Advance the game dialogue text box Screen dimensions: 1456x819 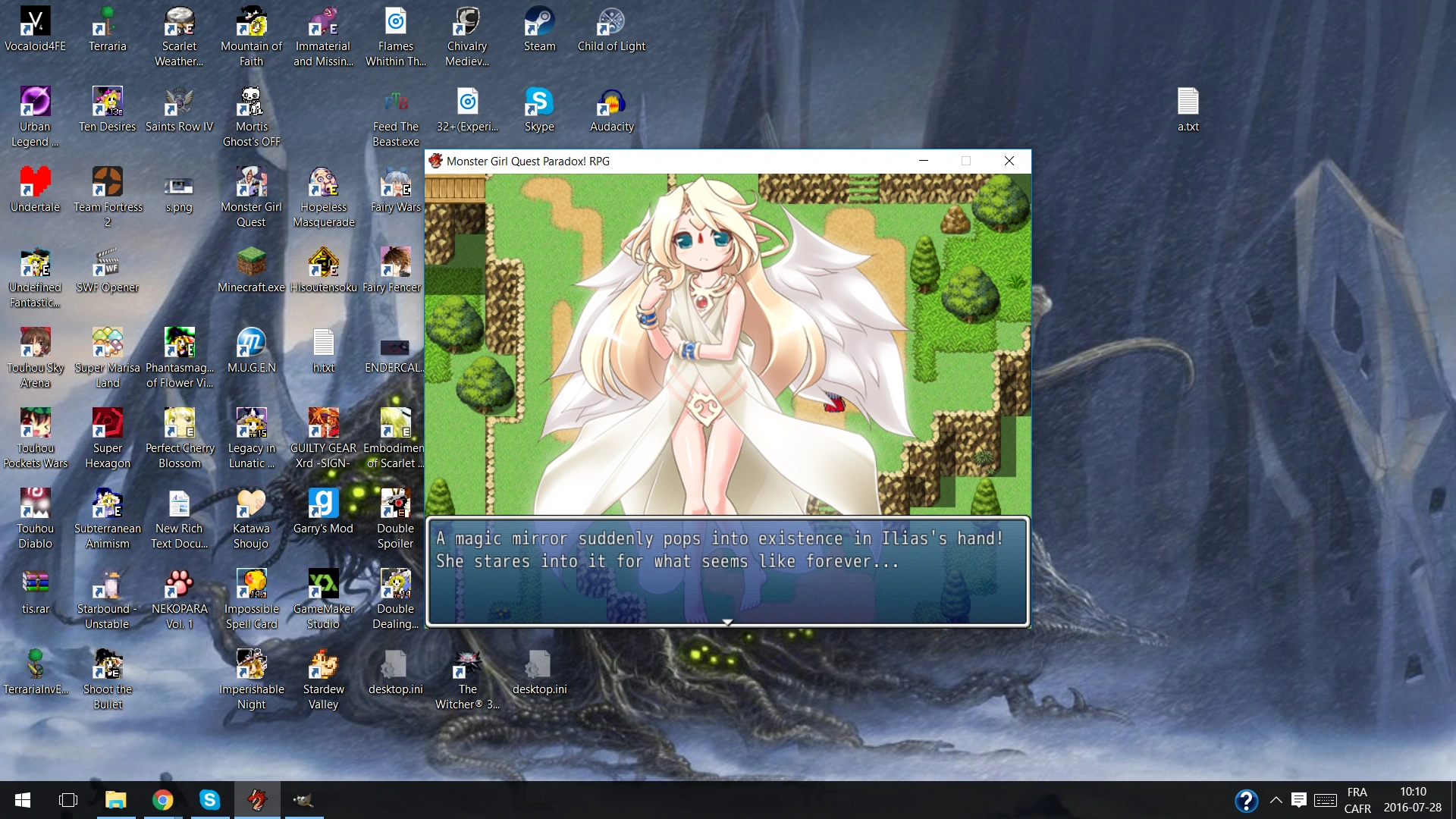point(727,573)
